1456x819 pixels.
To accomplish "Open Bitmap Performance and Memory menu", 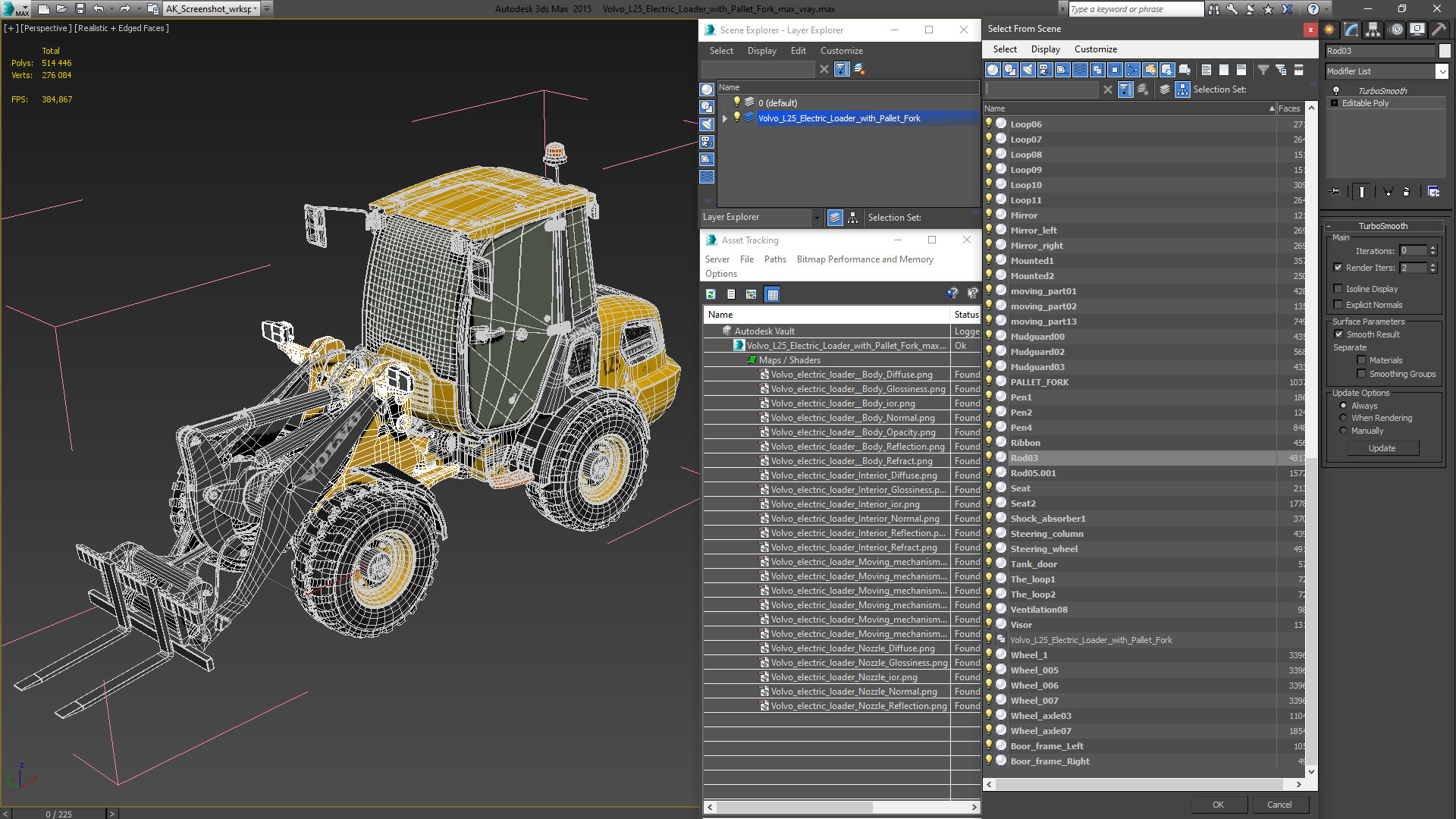I will tap(864, 259).
